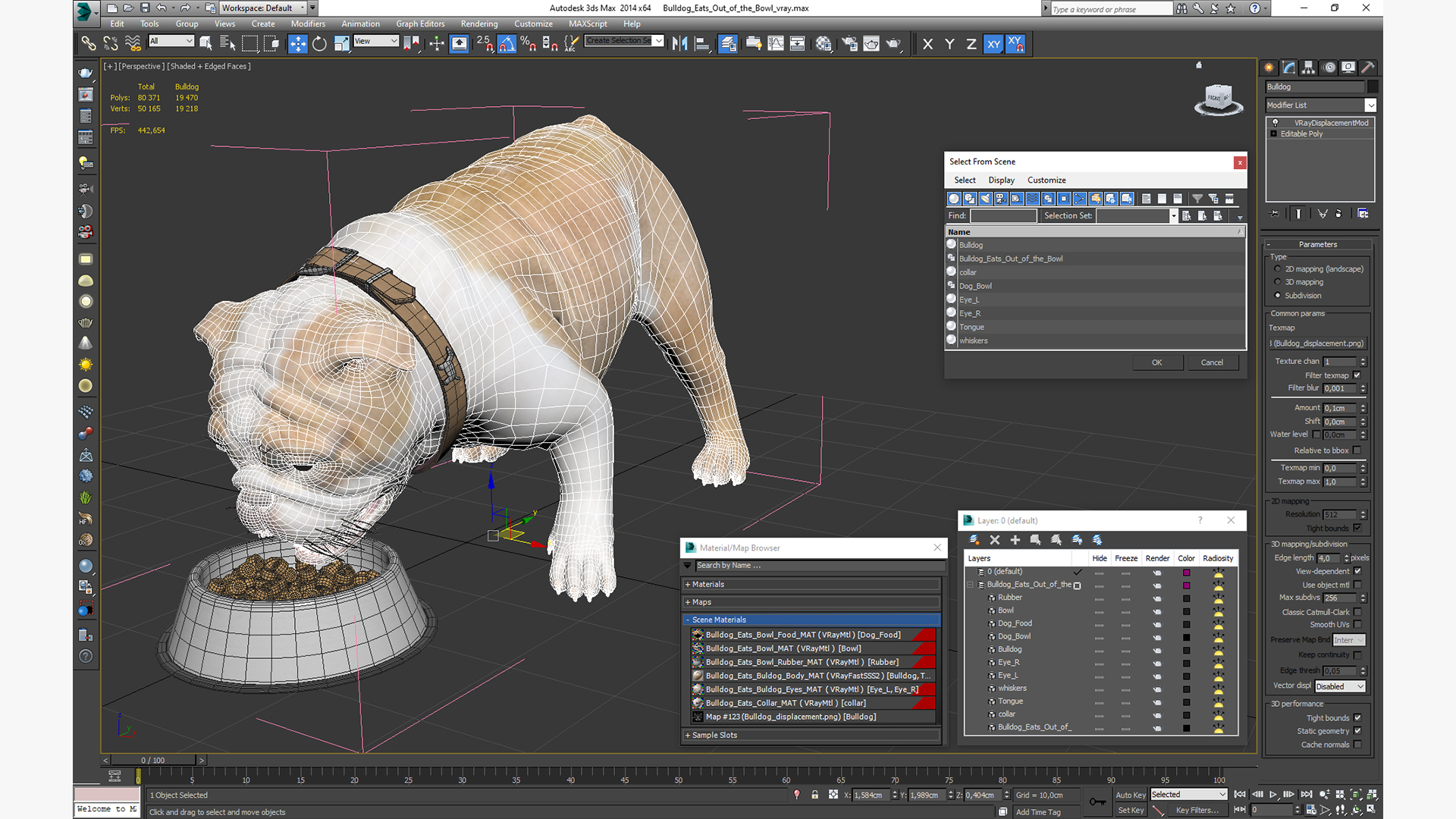Open selection filter All dropdown

pyautogui.click(x=171, y=41)
